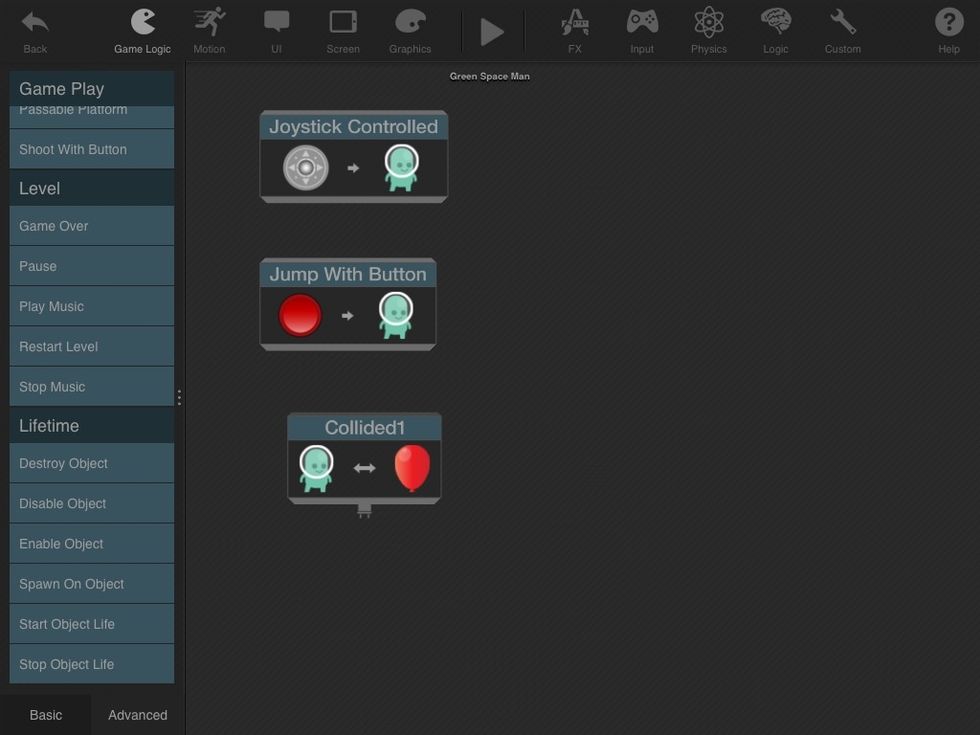
Task: Select the Custom wrench category
Action: point(842,30)
